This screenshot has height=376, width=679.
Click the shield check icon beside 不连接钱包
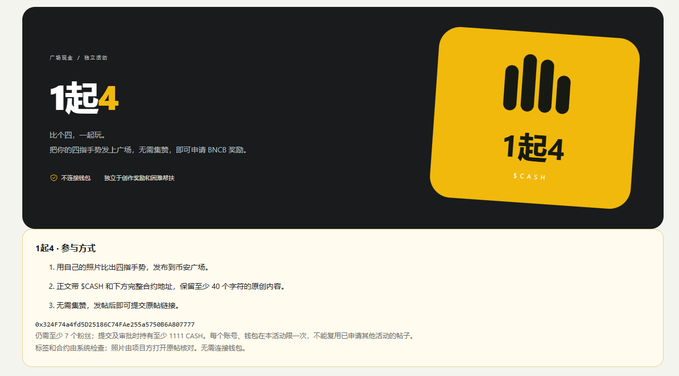tap(54, 178)
